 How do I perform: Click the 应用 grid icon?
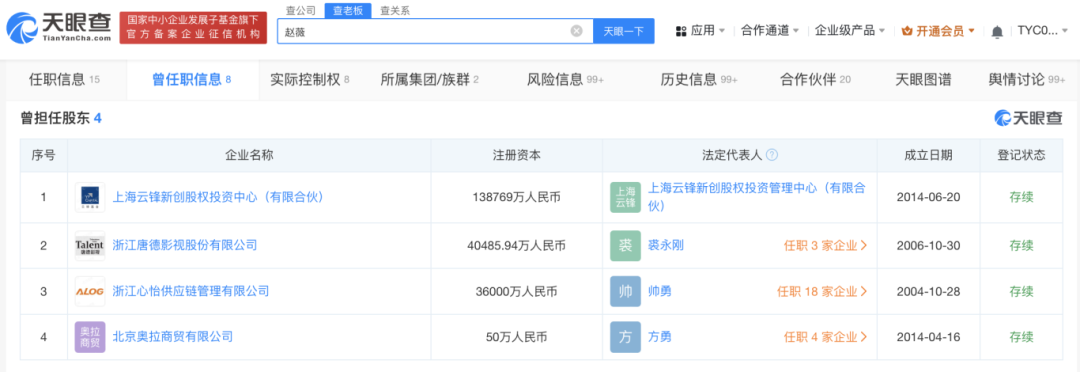click(x=681, y=31)
